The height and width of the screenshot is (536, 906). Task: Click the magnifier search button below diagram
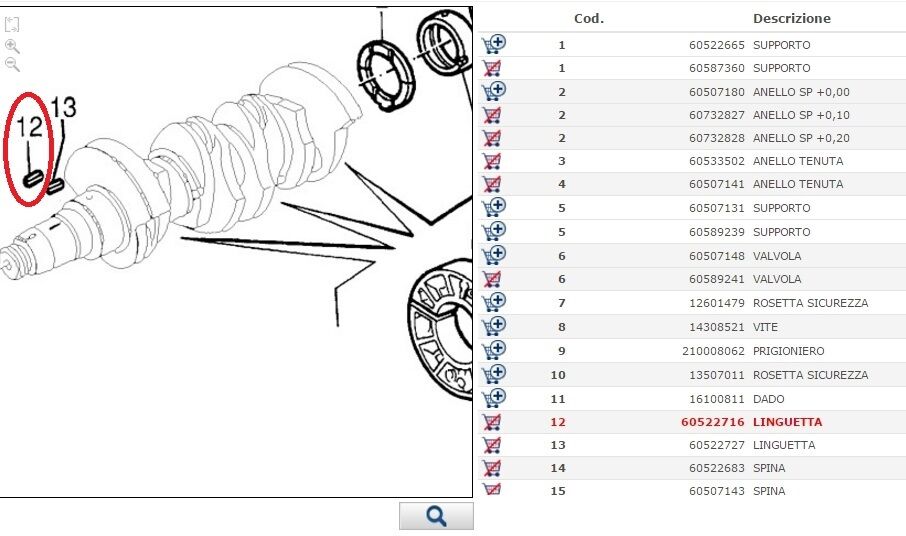436,516
